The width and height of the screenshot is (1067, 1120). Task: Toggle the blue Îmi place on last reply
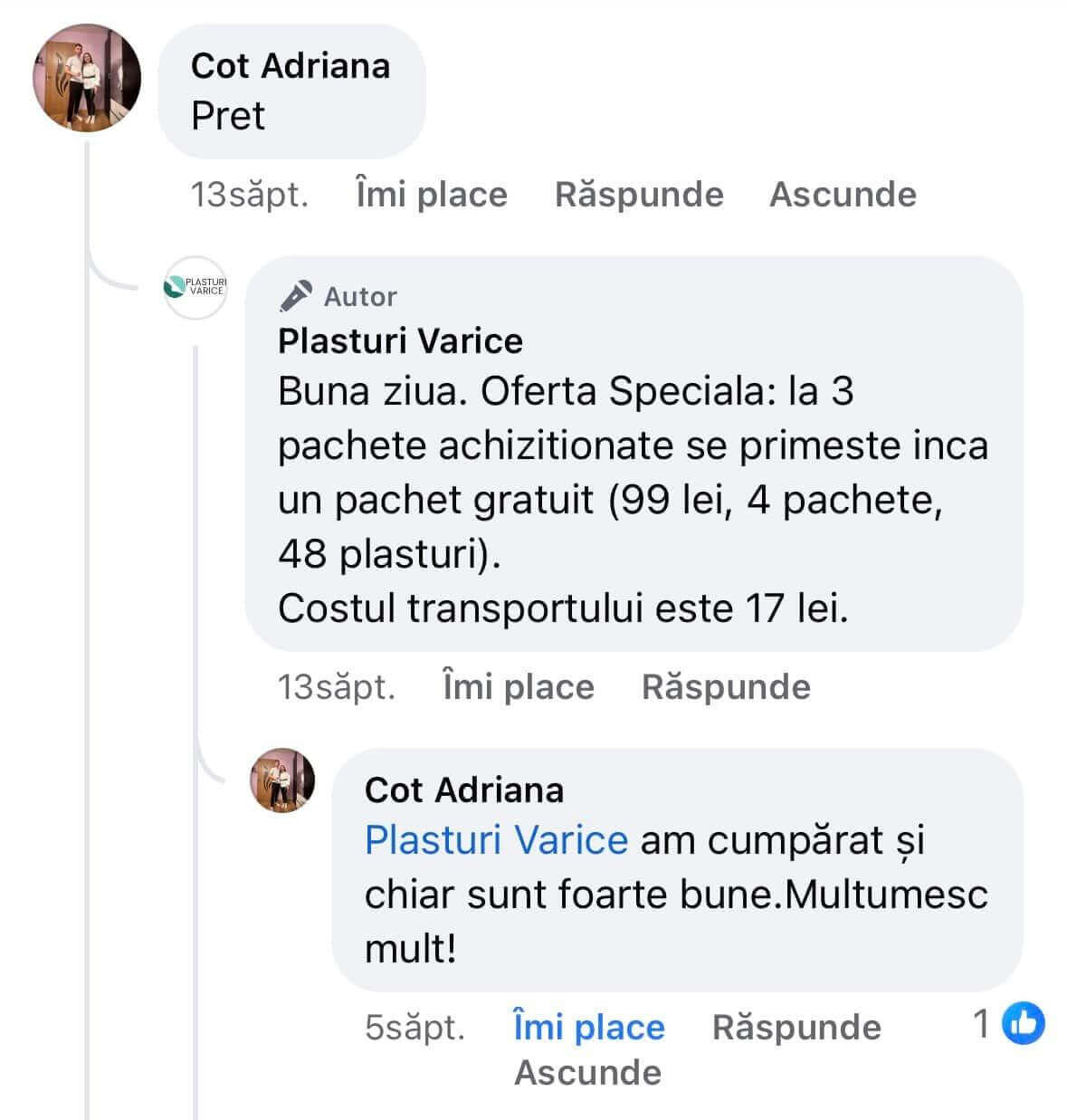tap(589, 1028)
